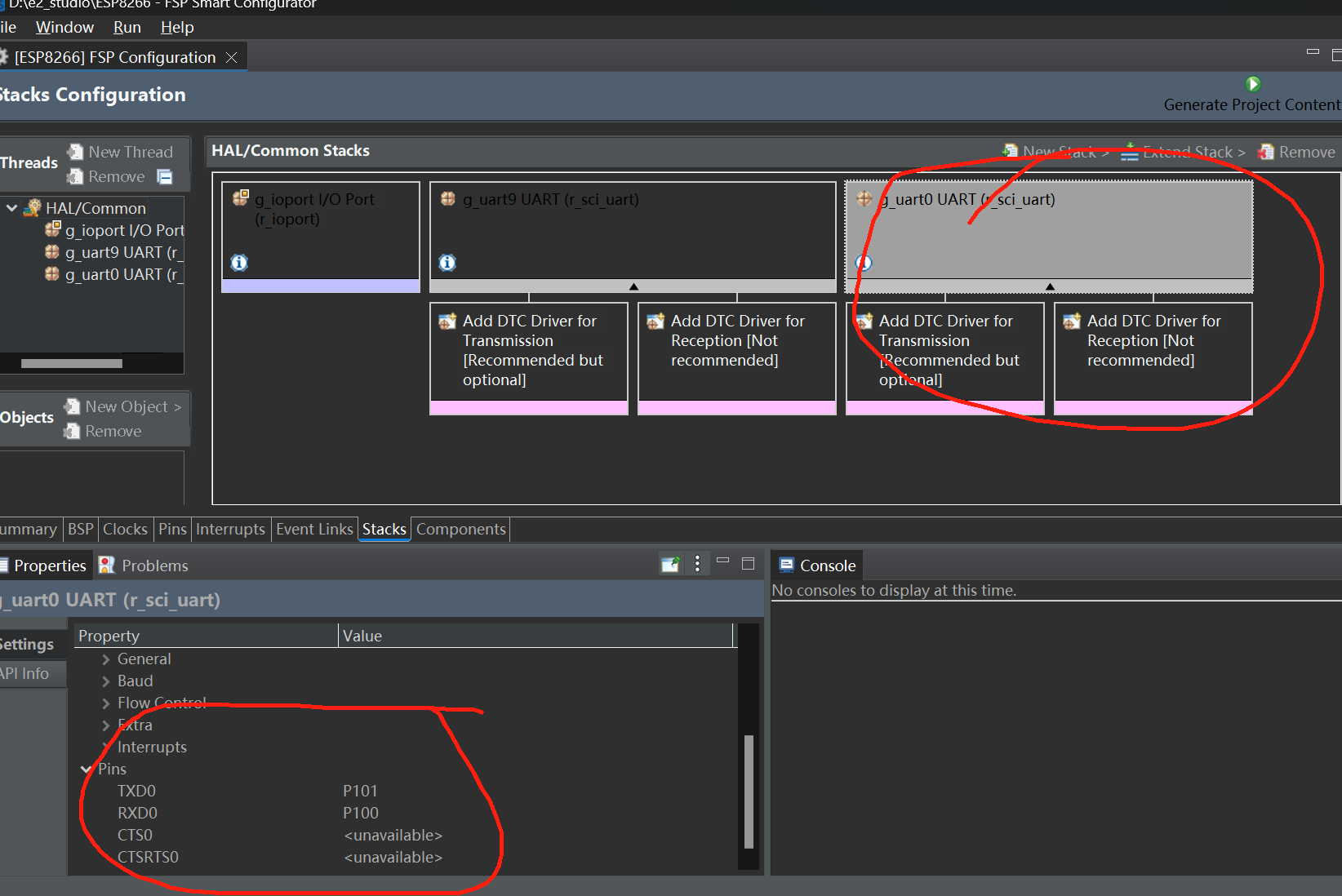The height and width of the screenshot is (896, 1342).
Task: Click the Remove stack icon in HAL/Common Stacks
Action: click(1266, 152)
